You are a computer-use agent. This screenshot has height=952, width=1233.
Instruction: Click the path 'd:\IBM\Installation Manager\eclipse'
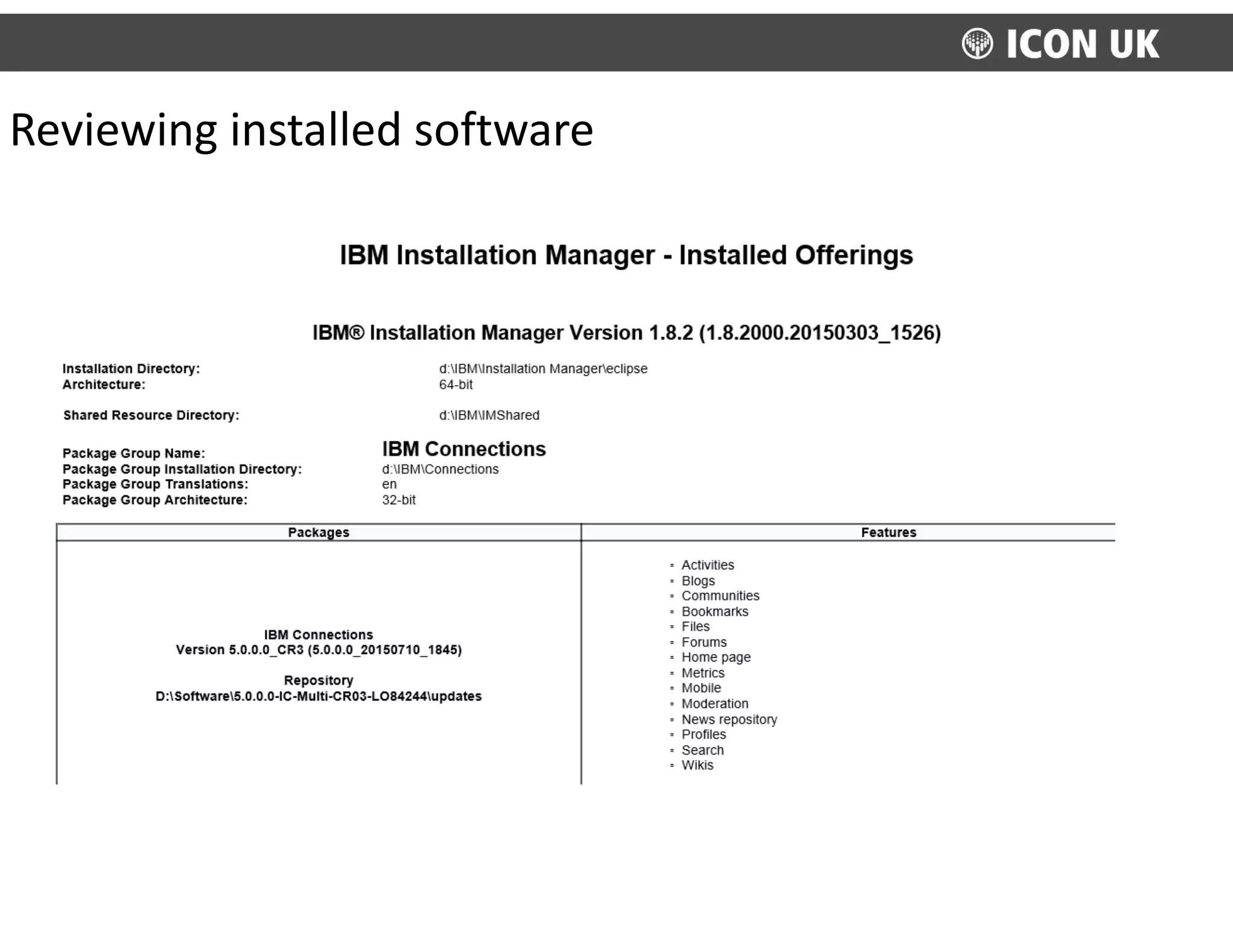click(543, 369)
